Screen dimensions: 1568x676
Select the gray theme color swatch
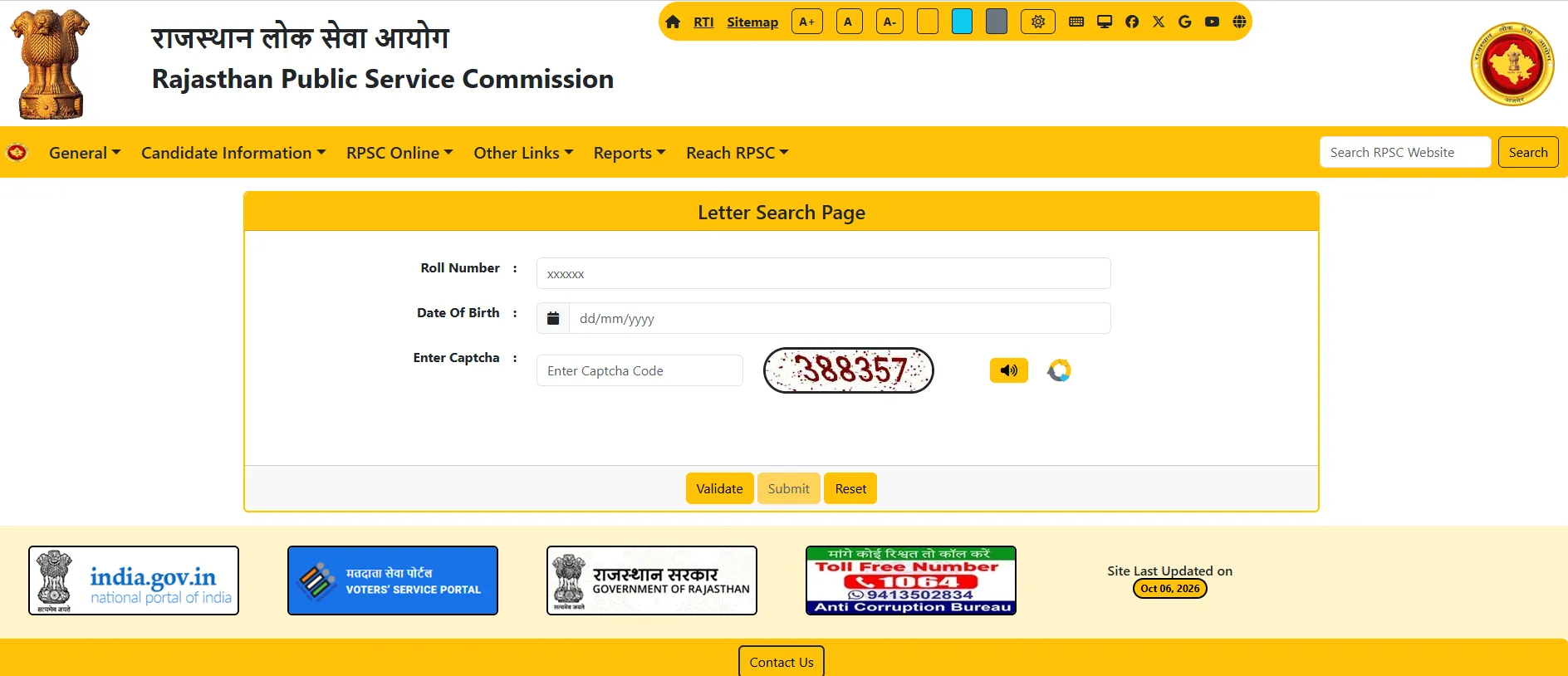pos(997,22)
